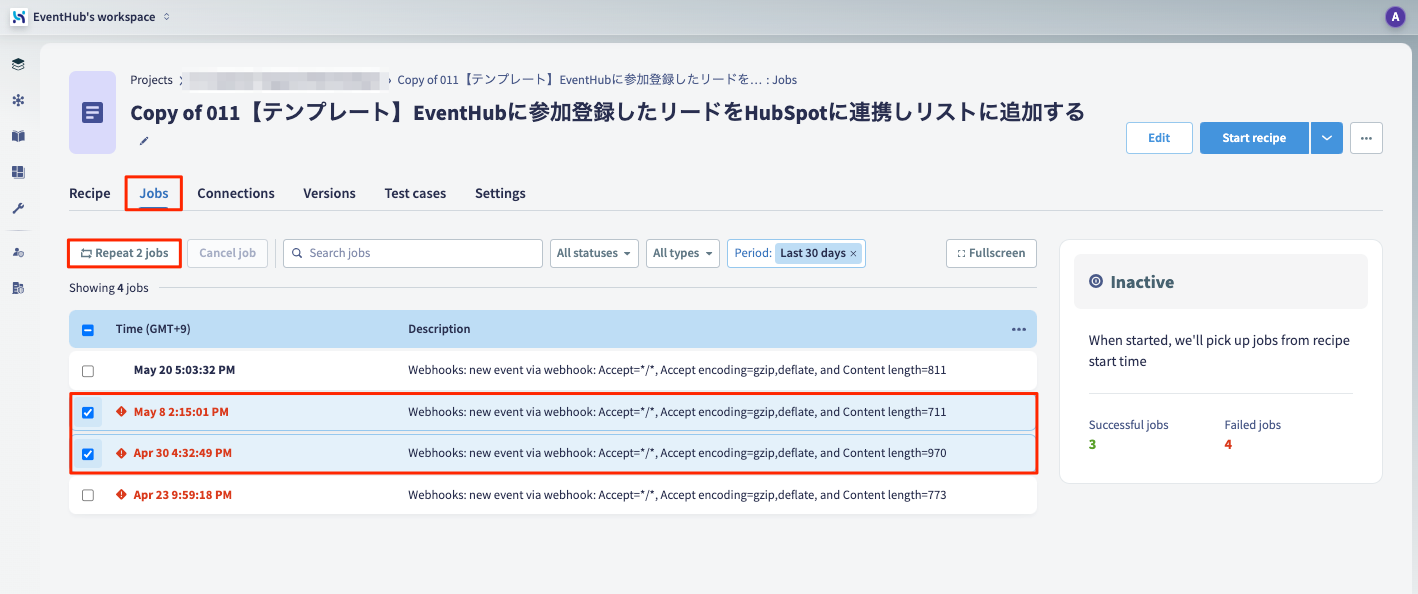Click the three-dot more options button near Start recipe

click(1366, 138)
